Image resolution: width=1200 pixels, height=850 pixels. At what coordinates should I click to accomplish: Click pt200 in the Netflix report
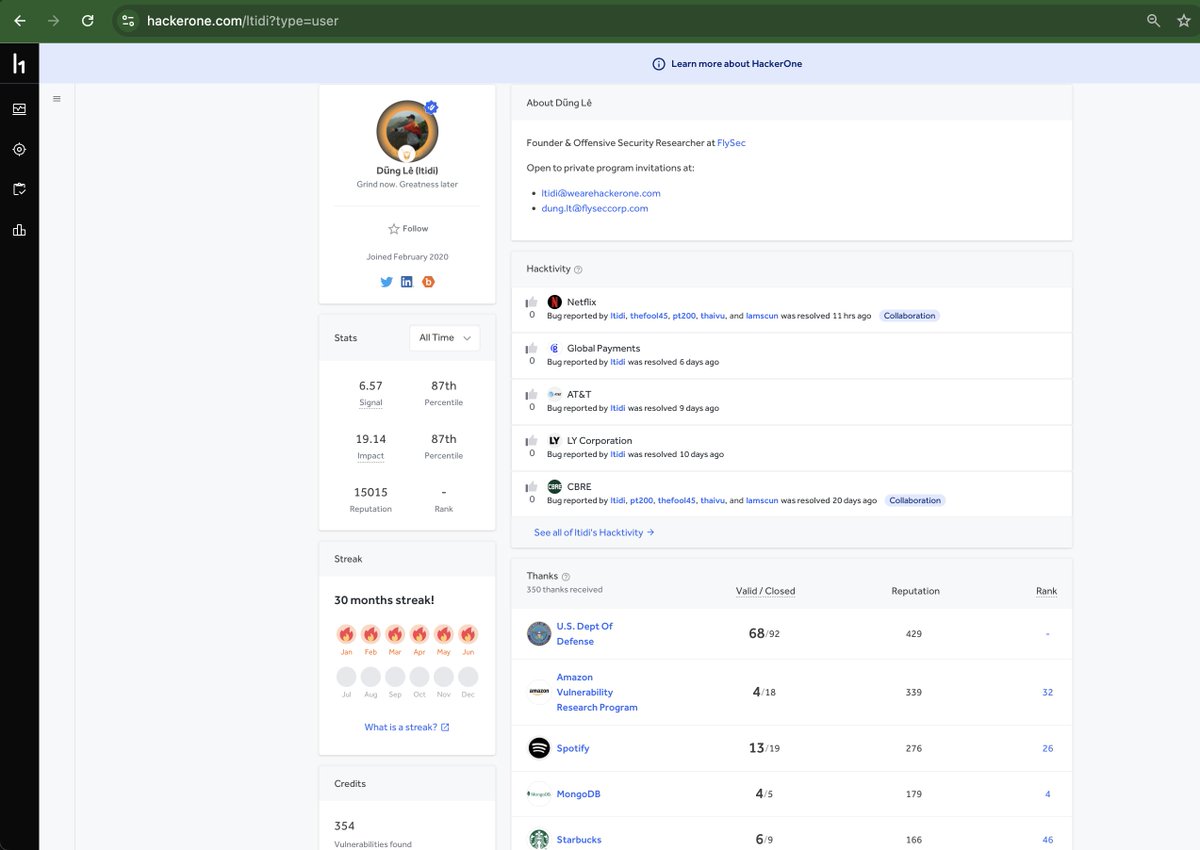pos(684,316)
